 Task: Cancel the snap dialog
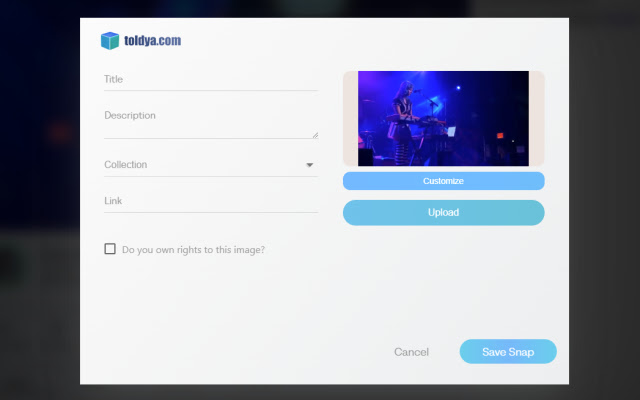click(x=411, y=352)
